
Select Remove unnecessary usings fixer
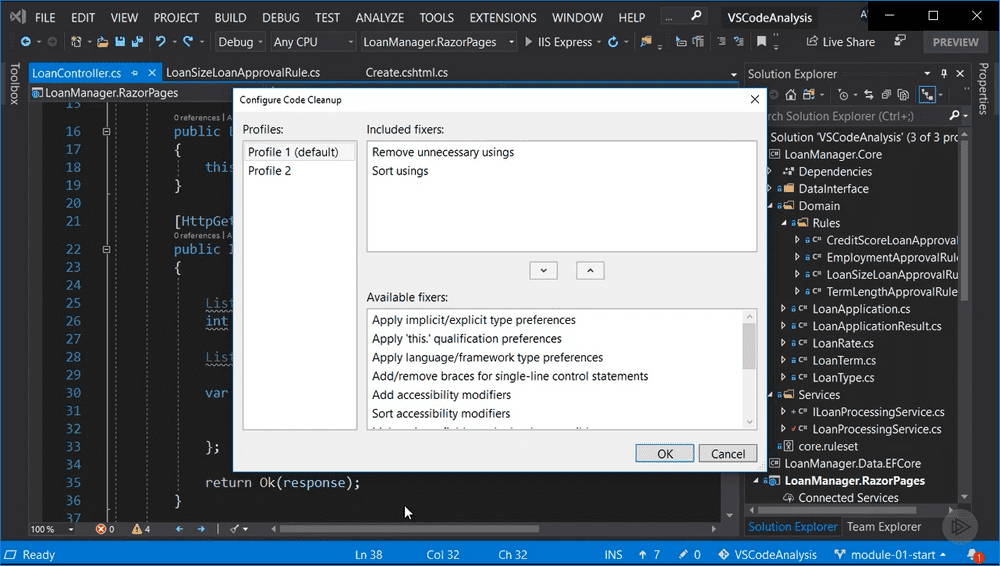(x=443, y=152)
